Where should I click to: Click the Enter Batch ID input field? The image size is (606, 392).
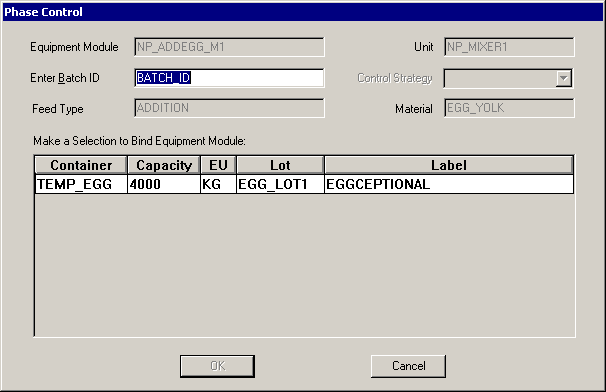tap(229, 78)
